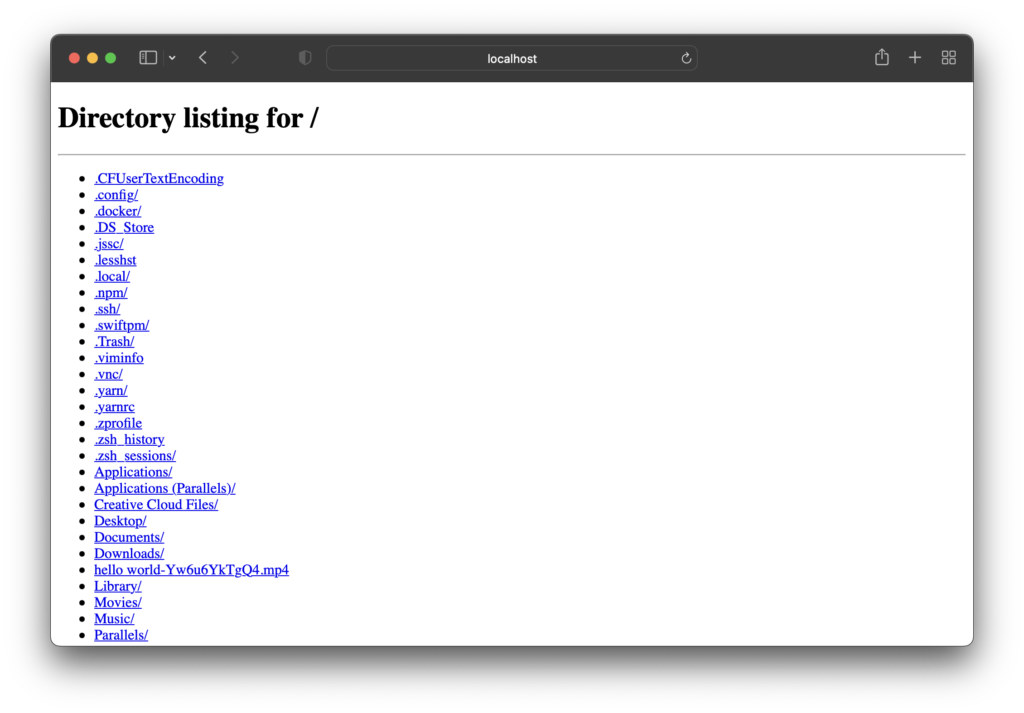Image resolution: width=1024 pixels, height=713 pixels.
Task: Open the Share menu icon
Action: tap(882, 57)
